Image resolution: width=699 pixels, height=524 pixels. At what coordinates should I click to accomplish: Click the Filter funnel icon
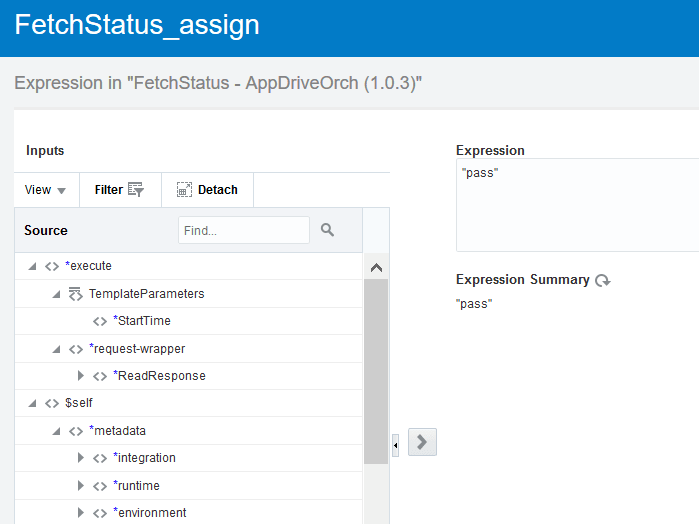pyautogui.click(x=136, y=190)
